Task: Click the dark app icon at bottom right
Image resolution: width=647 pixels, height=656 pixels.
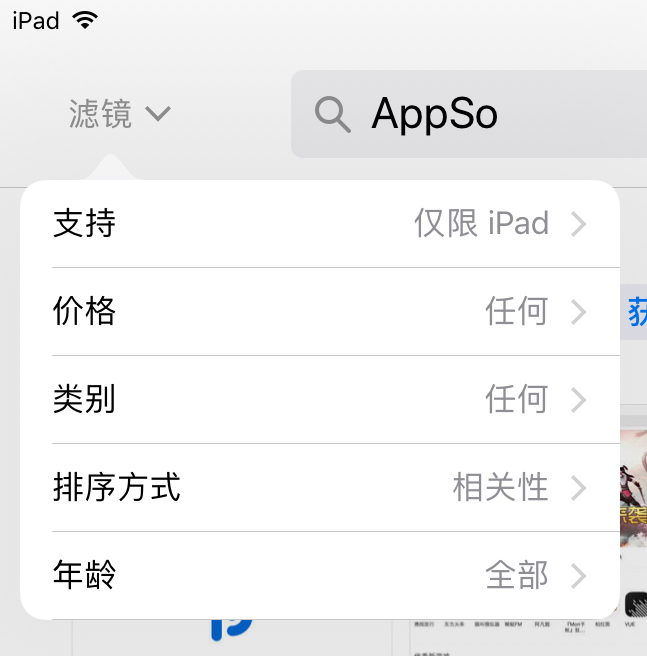Action: pos(636,605)
